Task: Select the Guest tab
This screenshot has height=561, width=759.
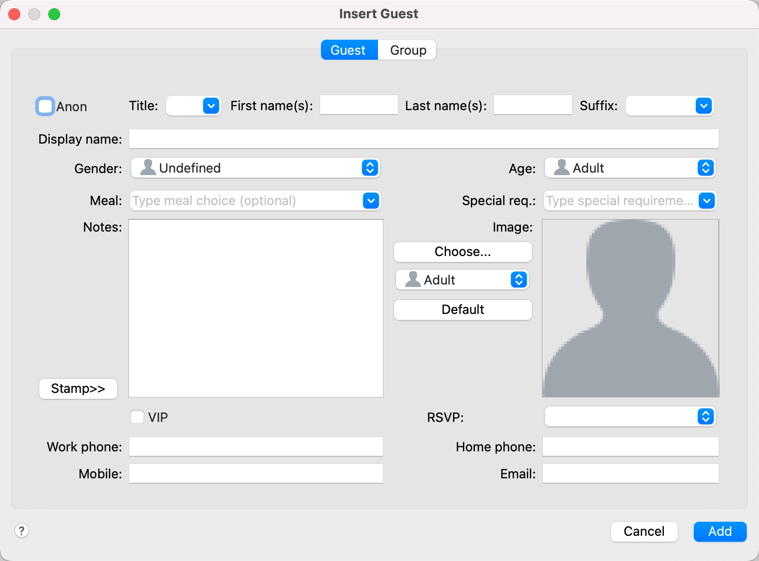Action: pos(348,50)
